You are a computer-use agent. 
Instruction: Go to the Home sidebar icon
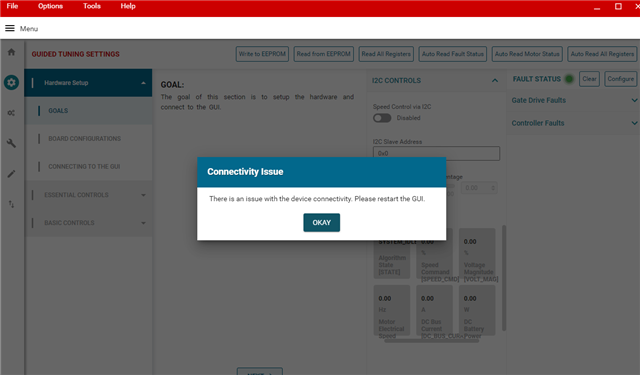(x=11, y=52)
